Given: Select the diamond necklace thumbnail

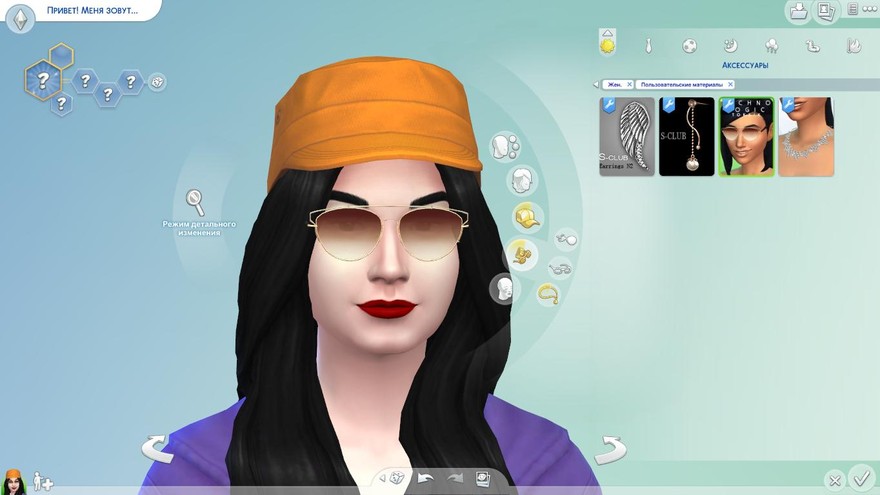Looking at the screenshot, I should click(806, 136).
